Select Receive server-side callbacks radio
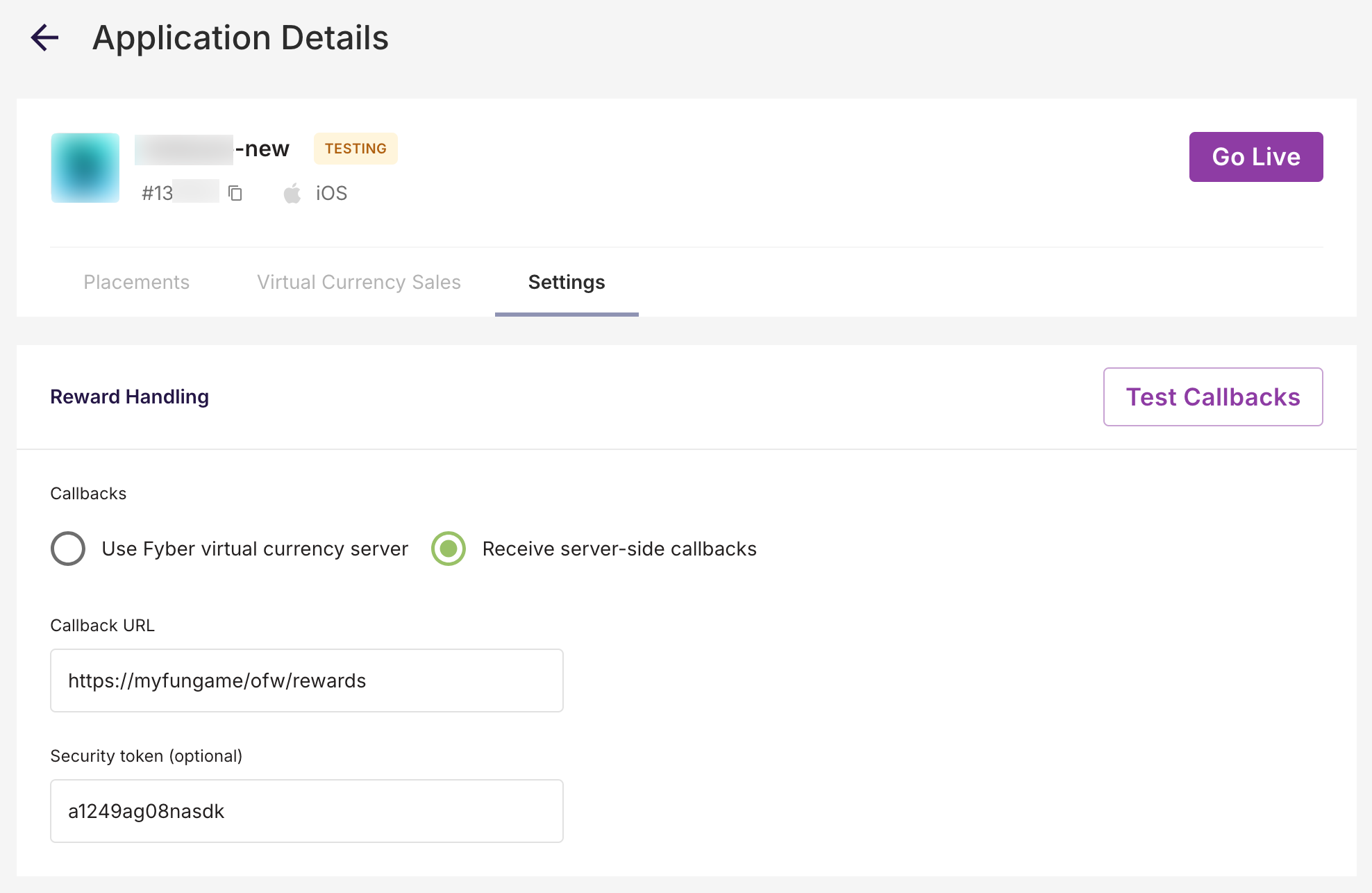 click(449, 549)
